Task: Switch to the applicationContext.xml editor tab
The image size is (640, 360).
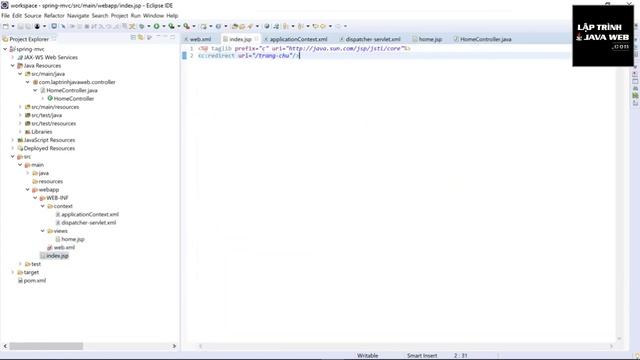Action: [298, 39]
